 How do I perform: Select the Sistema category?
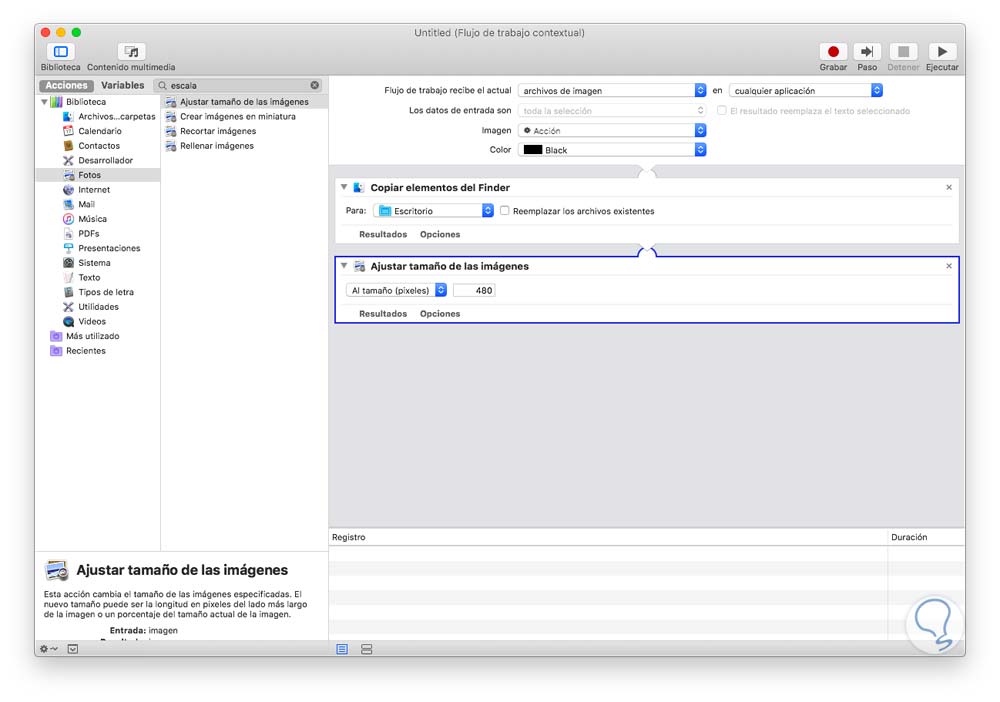point(87,263)
